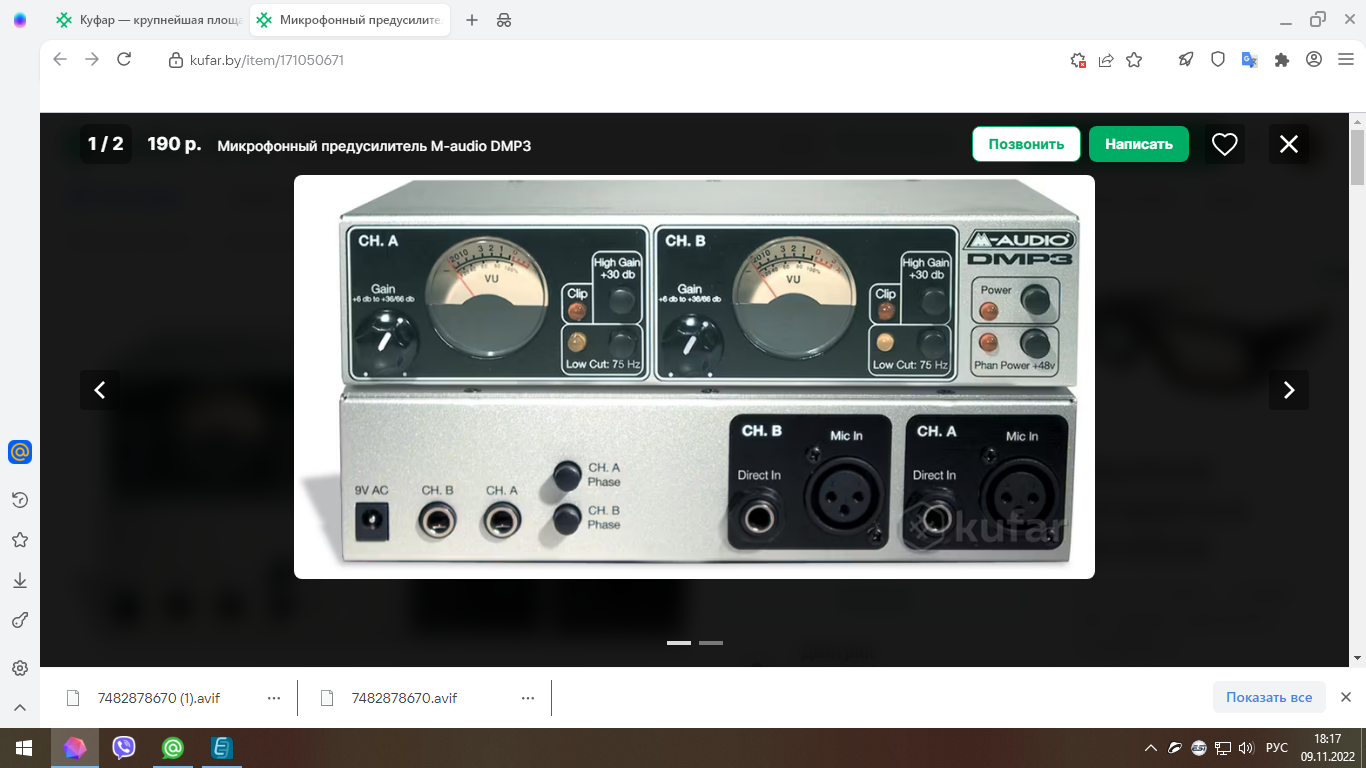Add listing to favorites with heart icon
Viewport: 1366px width, 768px height.
(x=1225, y=144)
